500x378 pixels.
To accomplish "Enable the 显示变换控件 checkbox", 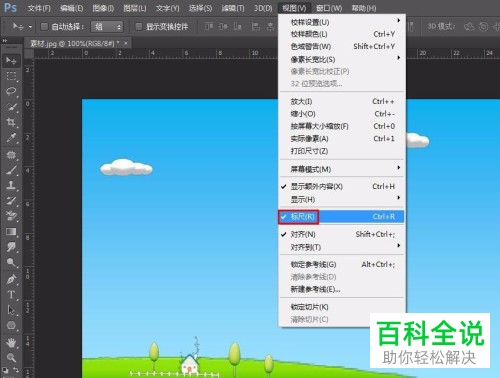I will coord(139,26).
